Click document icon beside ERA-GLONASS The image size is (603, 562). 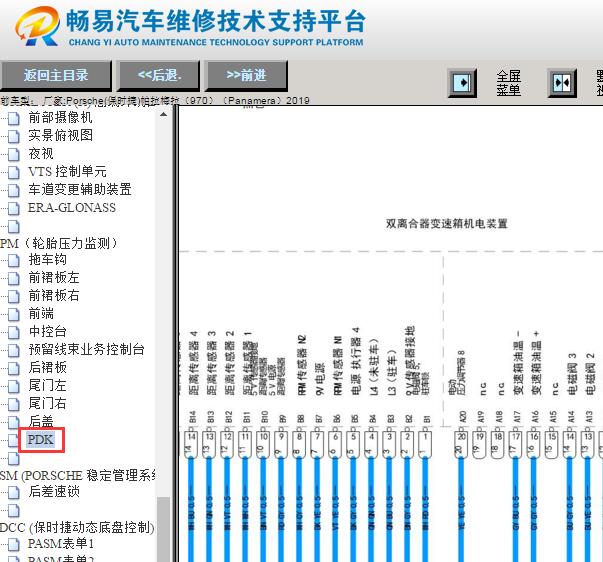click(x=14, y=208)
